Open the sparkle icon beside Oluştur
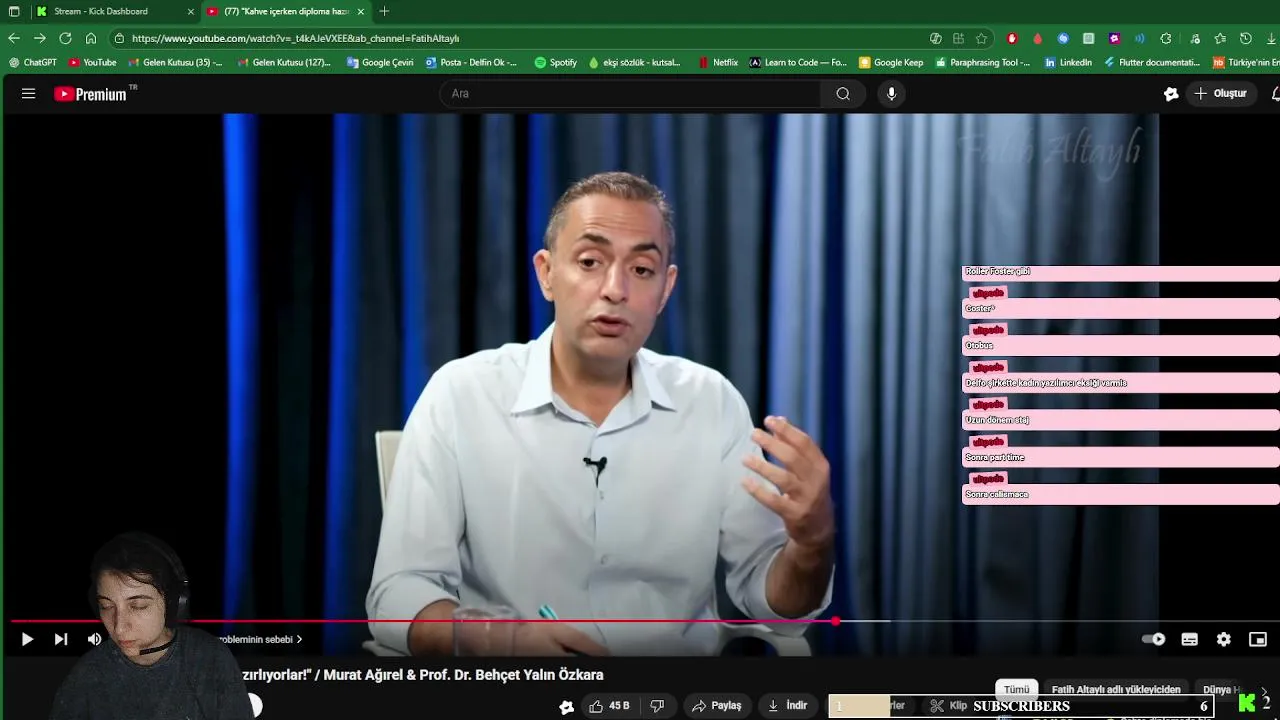Image resolution: width=1280 pixels, height=720 pixels. coord(1171,94)
